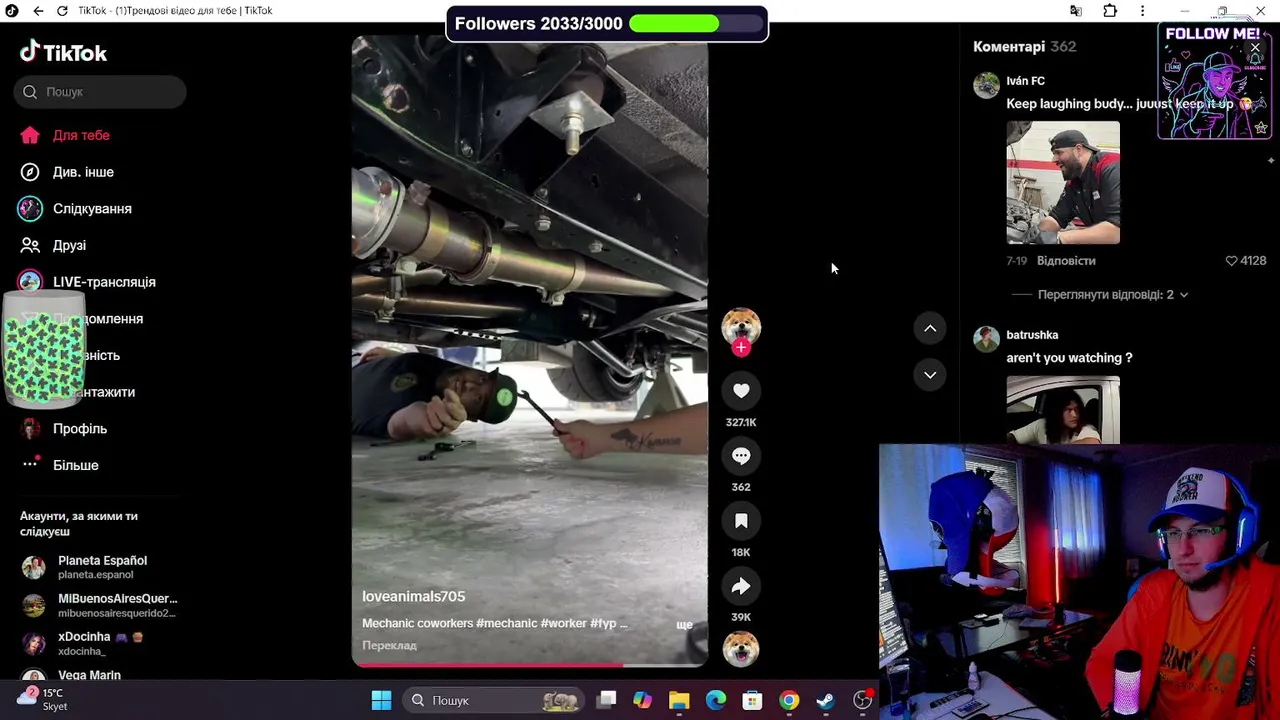Reload the TikTok page

pos(62,11)
